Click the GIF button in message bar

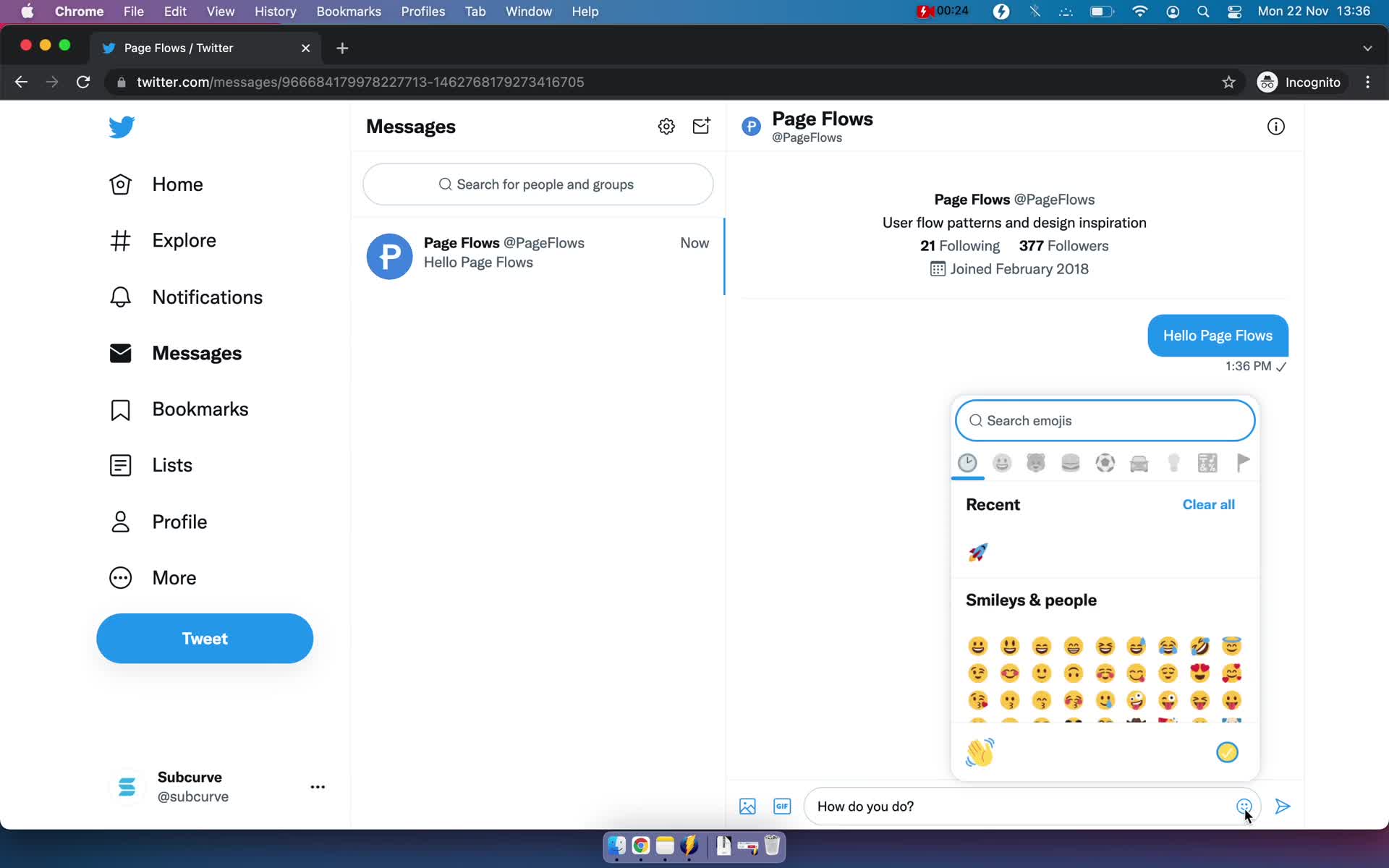(x=782, y=806)
